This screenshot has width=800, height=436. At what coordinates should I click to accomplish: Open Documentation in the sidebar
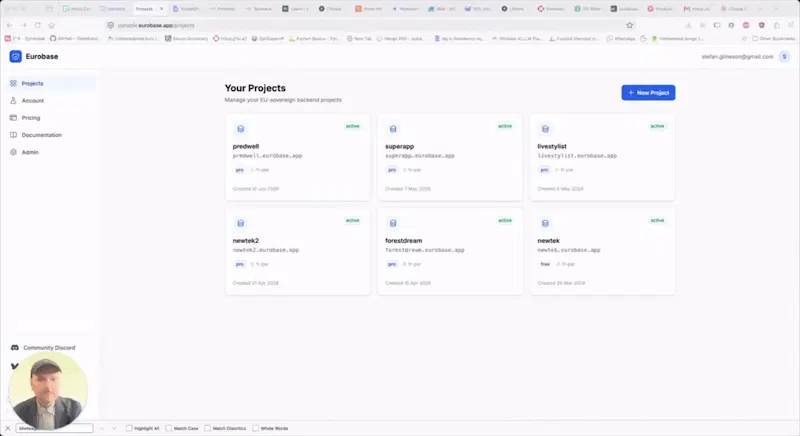coord(52,135)
